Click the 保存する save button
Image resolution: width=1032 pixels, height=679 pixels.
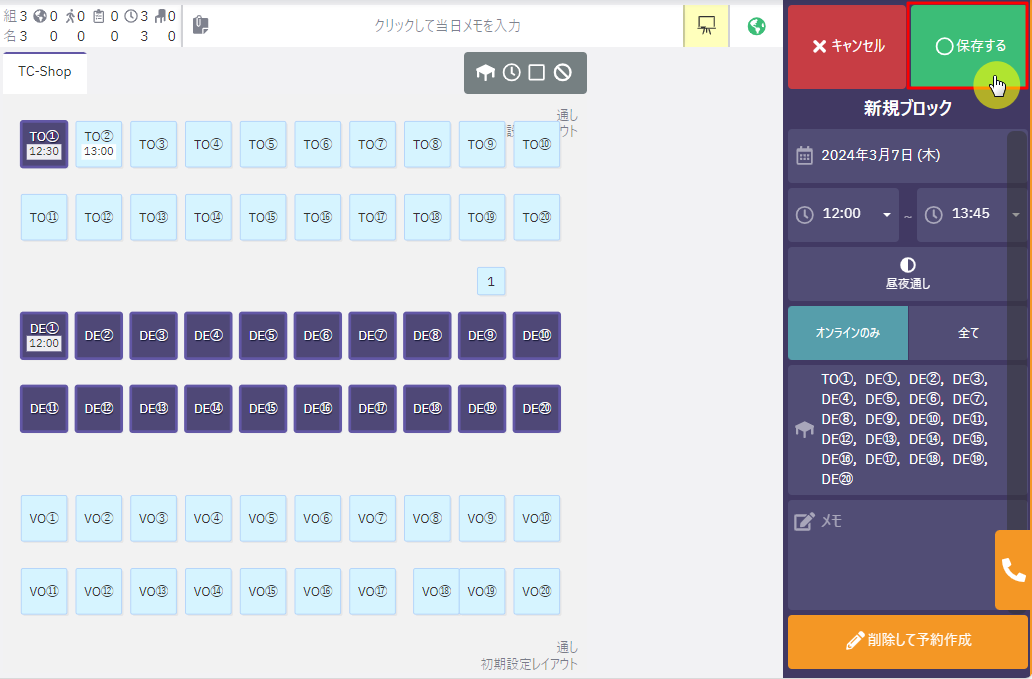coord(969,46)
